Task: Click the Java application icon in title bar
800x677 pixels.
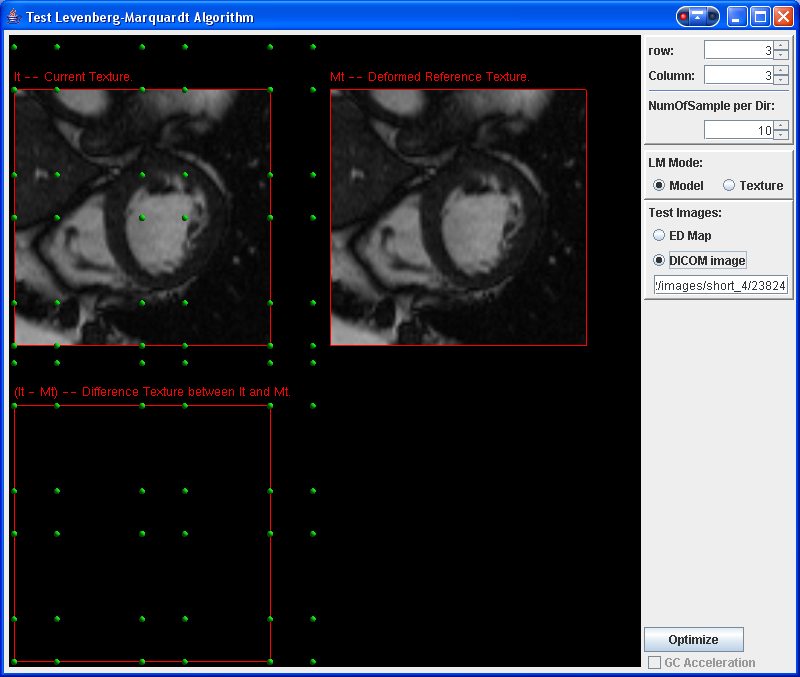Action: [14, 17]
